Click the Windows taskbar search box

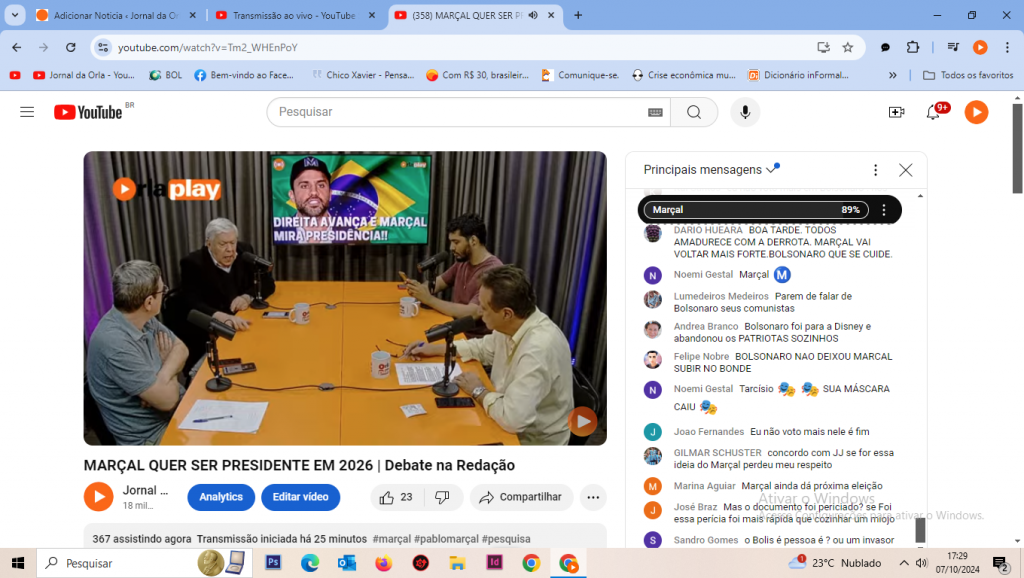[144, 563]
